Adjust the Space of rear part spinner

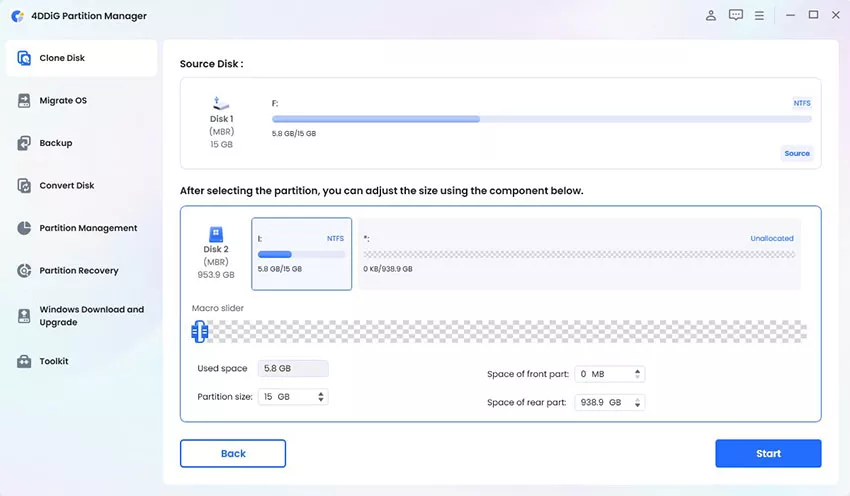coord(638,402)
